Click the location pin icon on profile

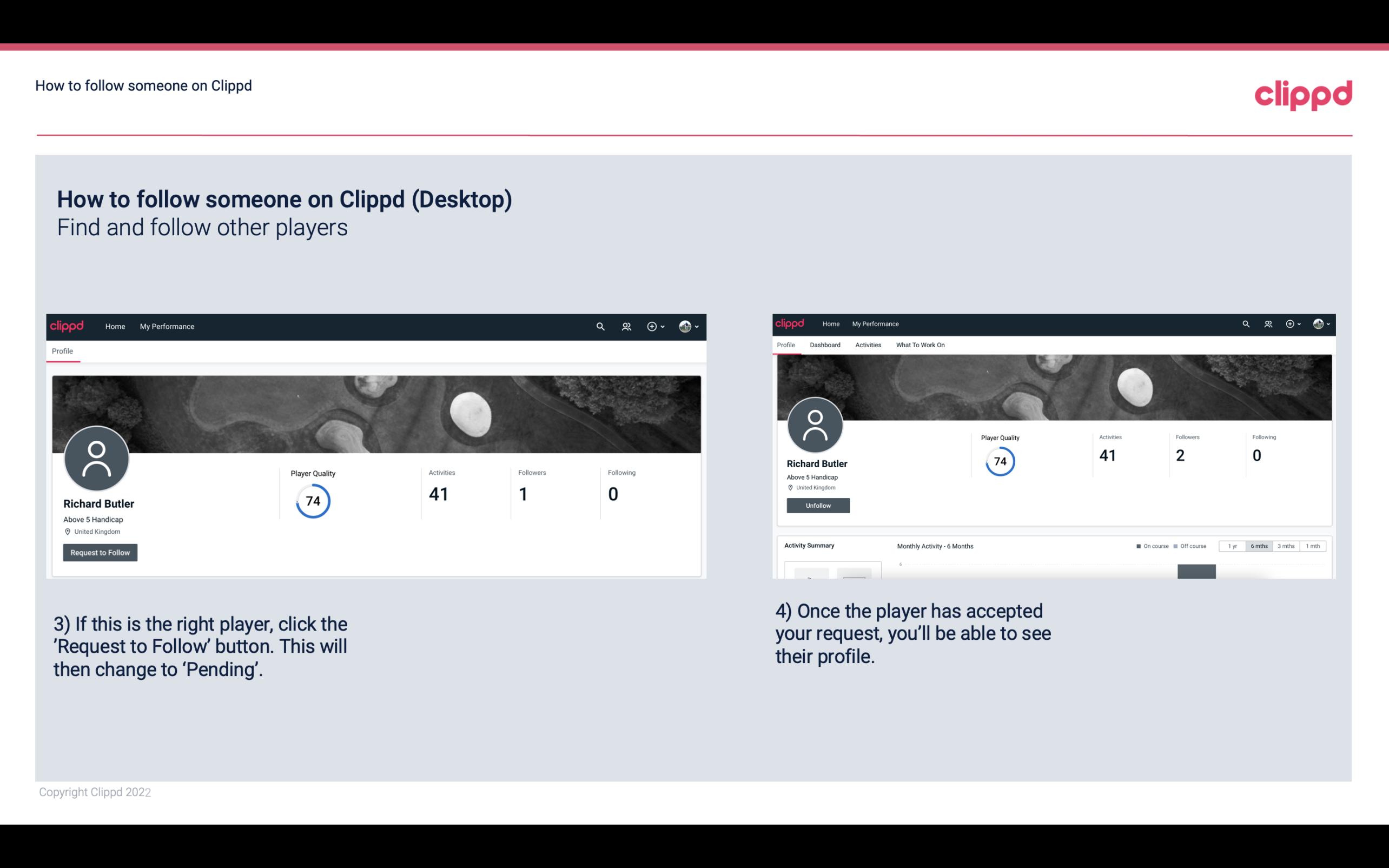[67, 531]
